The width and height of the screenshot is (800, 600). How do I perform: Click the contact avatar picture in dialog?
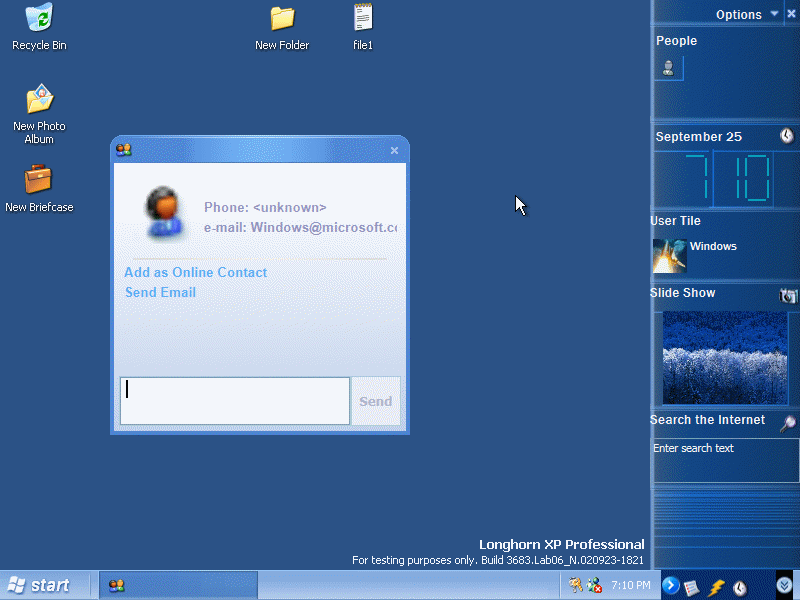[x=163, y=213]
